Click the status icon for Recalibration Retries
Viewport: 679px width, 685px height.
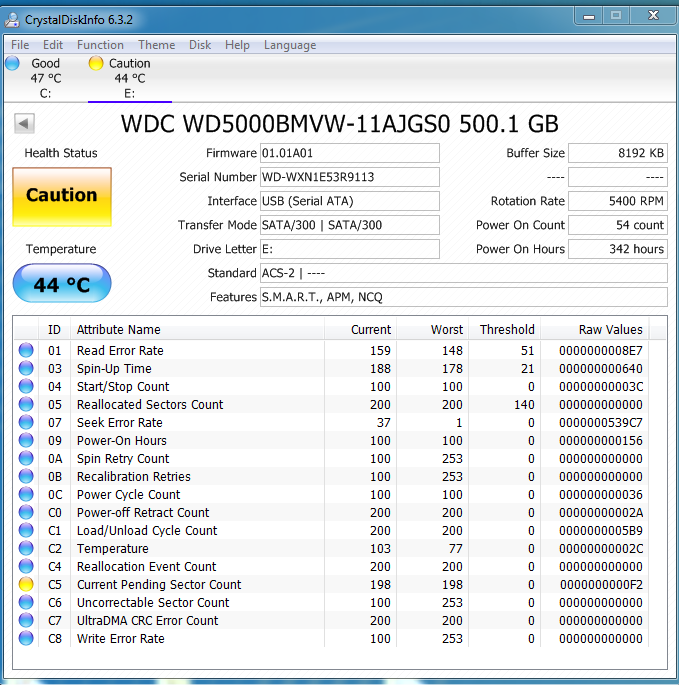[x=26, y=476]
